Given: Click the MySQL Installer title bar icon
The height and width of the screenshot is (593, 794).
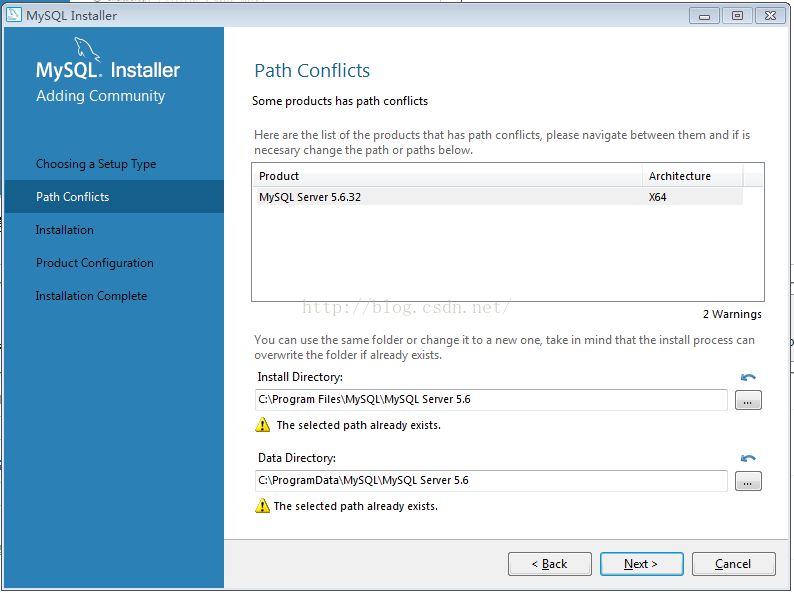Looking at the screenshot, I should 14,15.
